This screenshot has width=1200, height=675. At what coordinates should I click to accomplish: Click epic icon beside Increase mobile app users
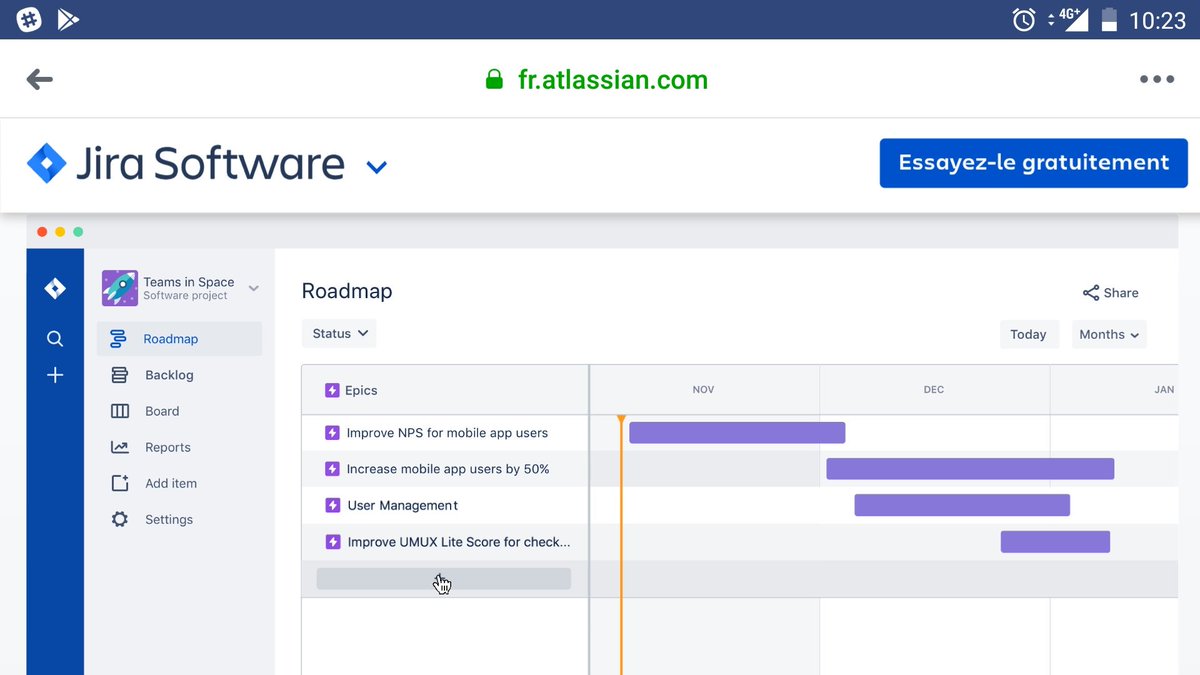click(333, 469)
